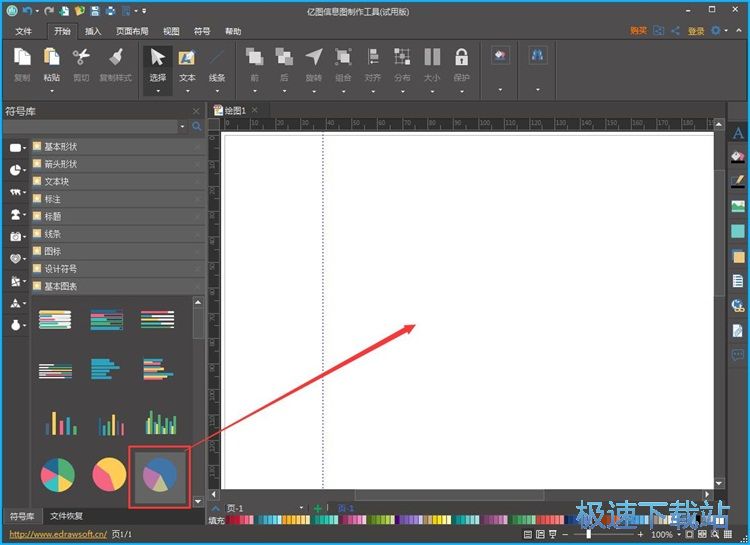Click the search magnifier in symbol library

click(x=197, y=126)
